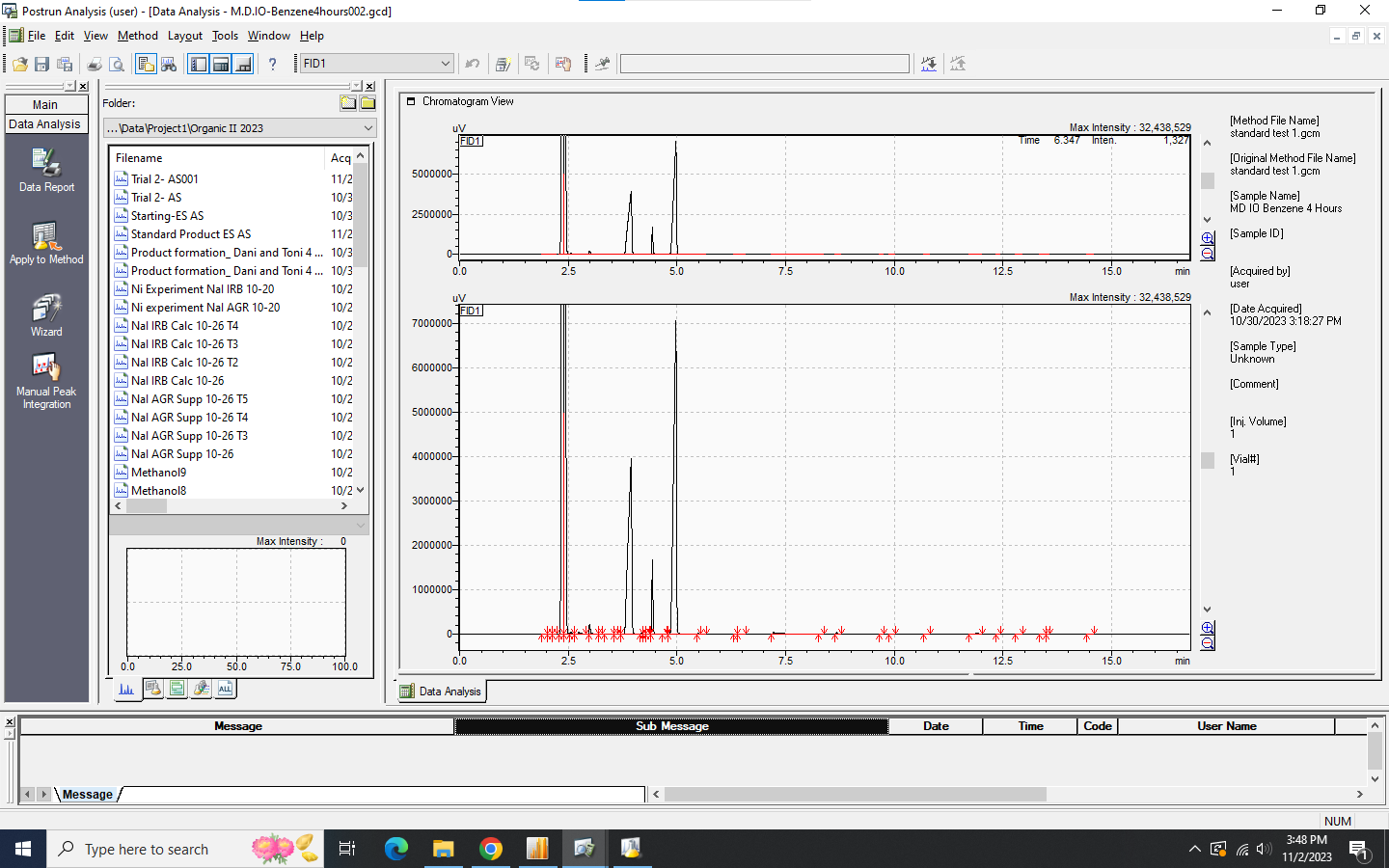The image size is (1389, 868).
Task: Open Manual Peak Integration sidebar icon
Action: [x=46, y=381]
